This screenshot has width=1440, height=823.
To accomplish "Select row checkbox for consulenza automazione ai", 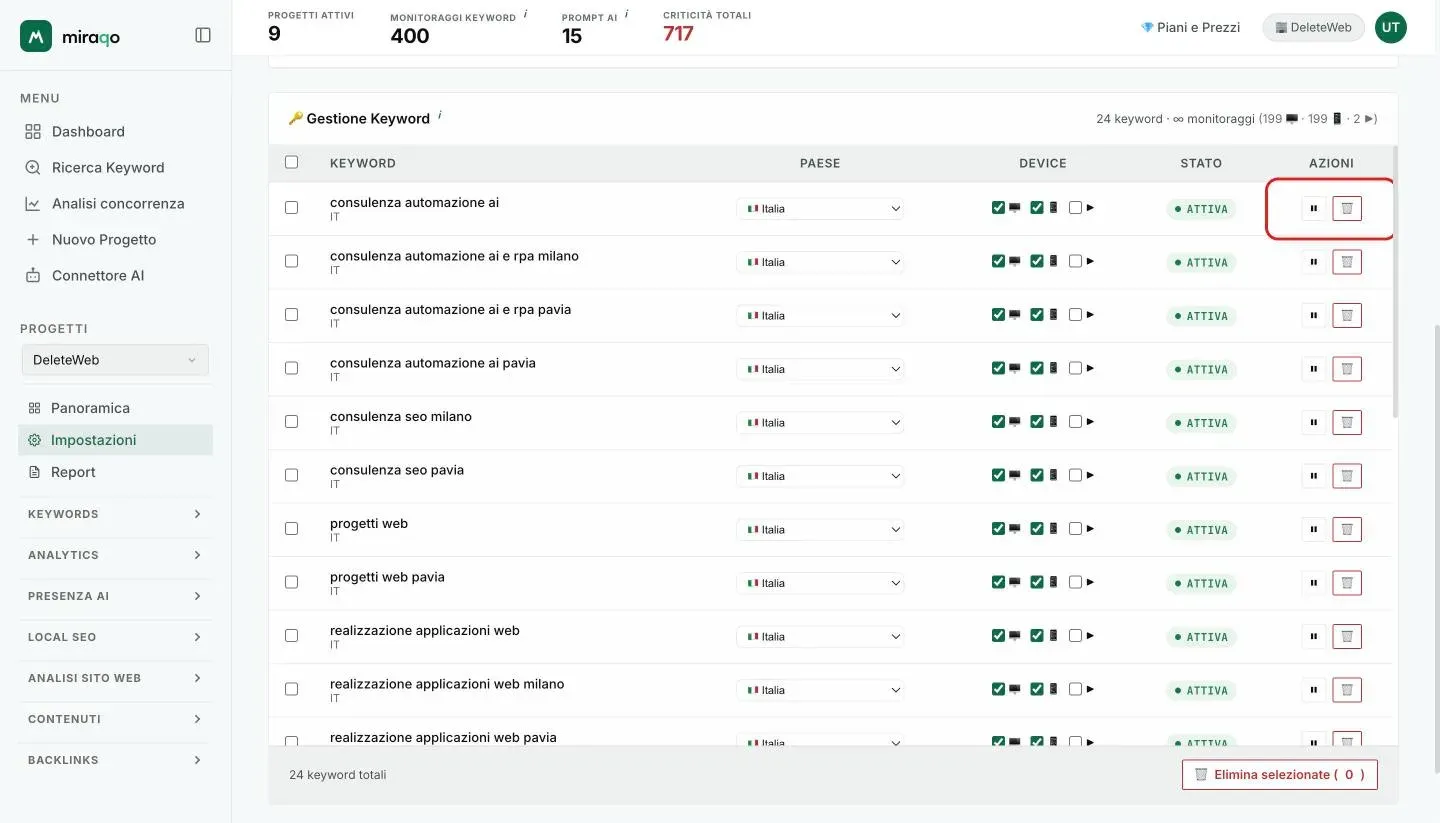I will pyautogui.click(x=292, y=208).
